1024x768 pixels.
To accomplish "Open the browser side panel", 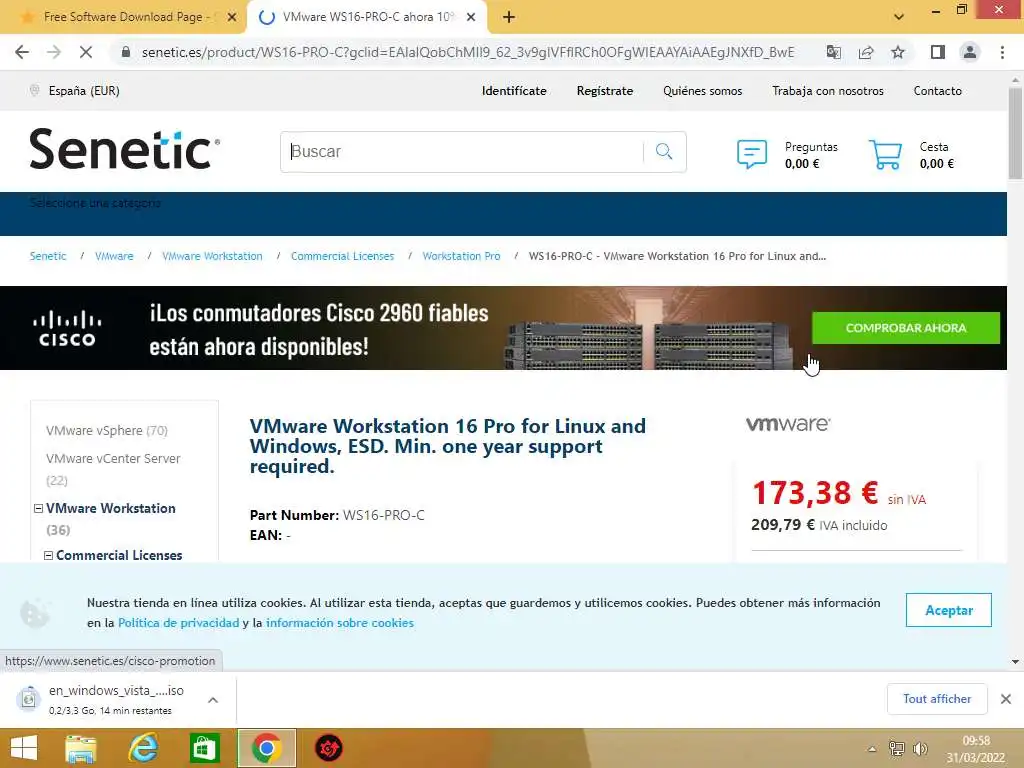I will tap(938, 52).
